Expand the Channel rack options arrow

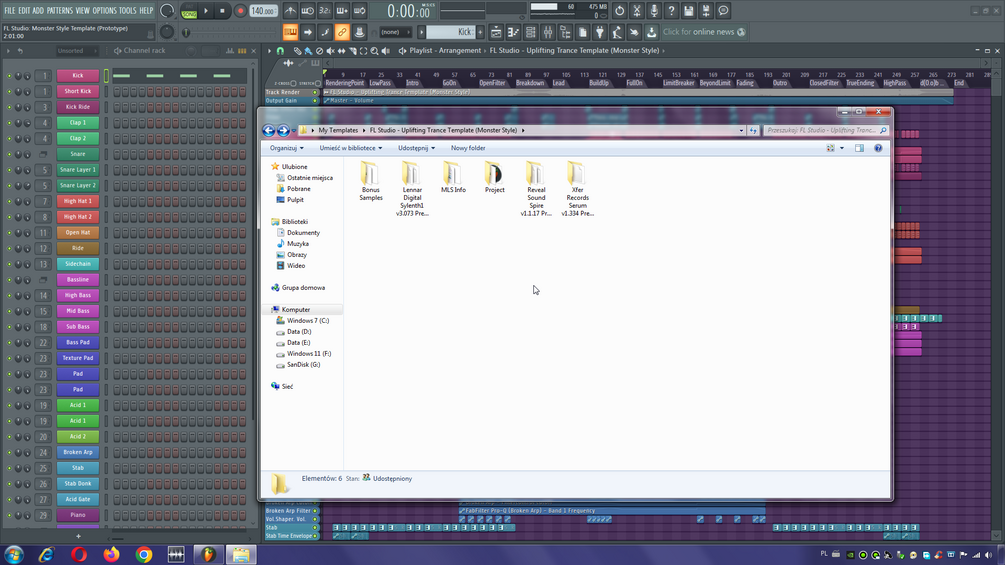tap(8, 51)
